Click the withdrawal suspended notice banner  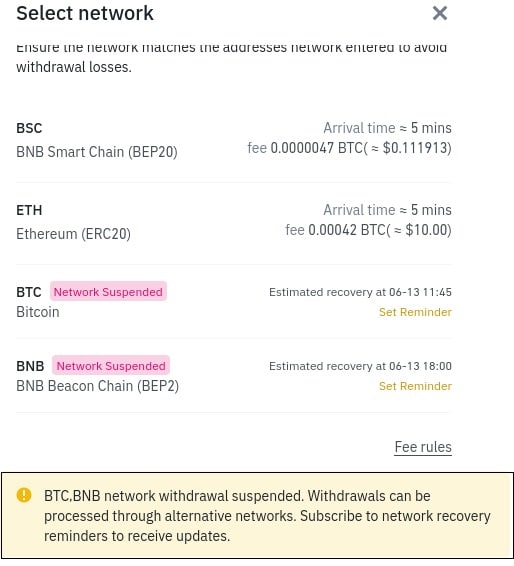257,515
